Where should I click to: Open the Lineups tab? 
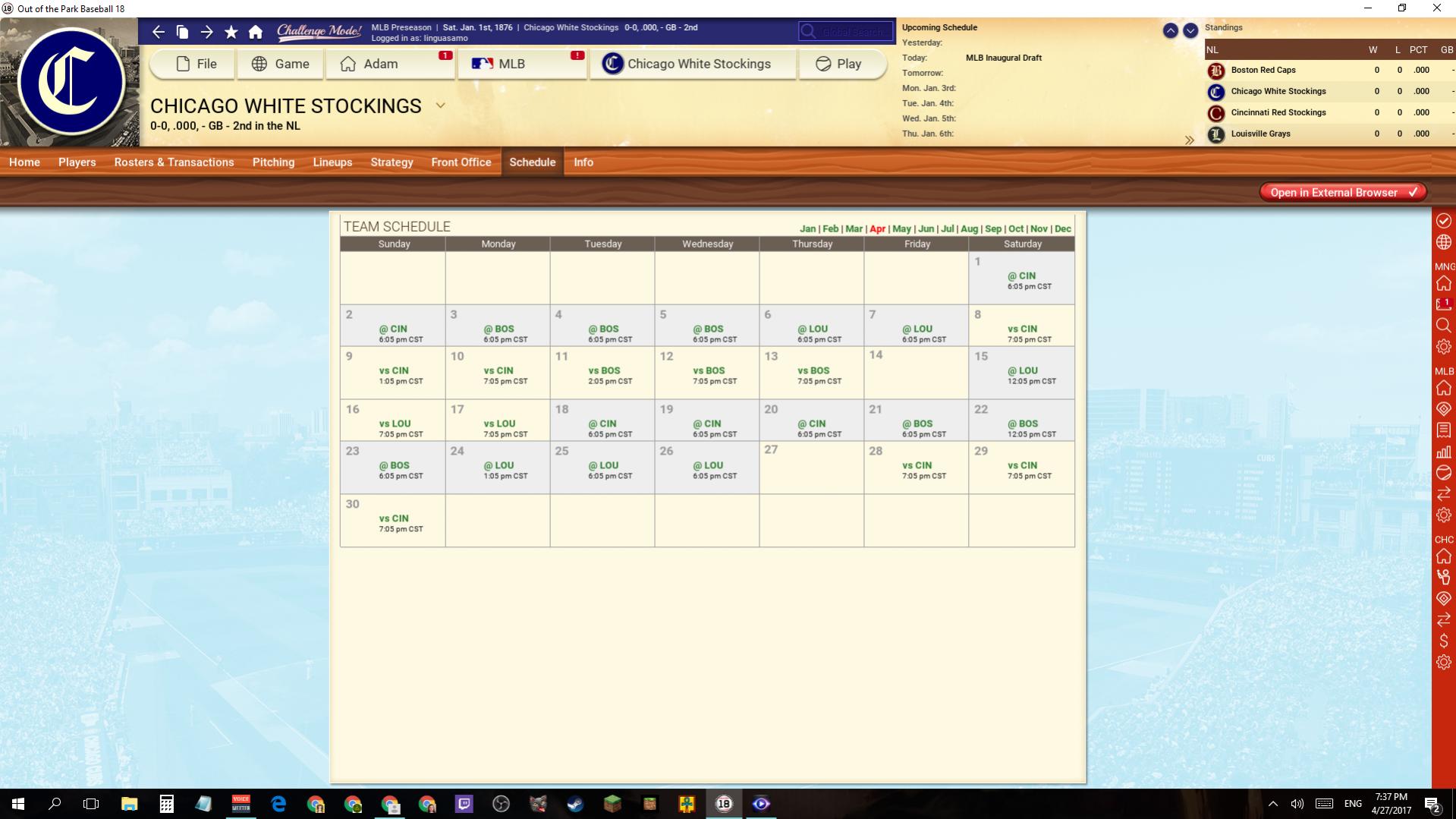[x=332, y=162]
